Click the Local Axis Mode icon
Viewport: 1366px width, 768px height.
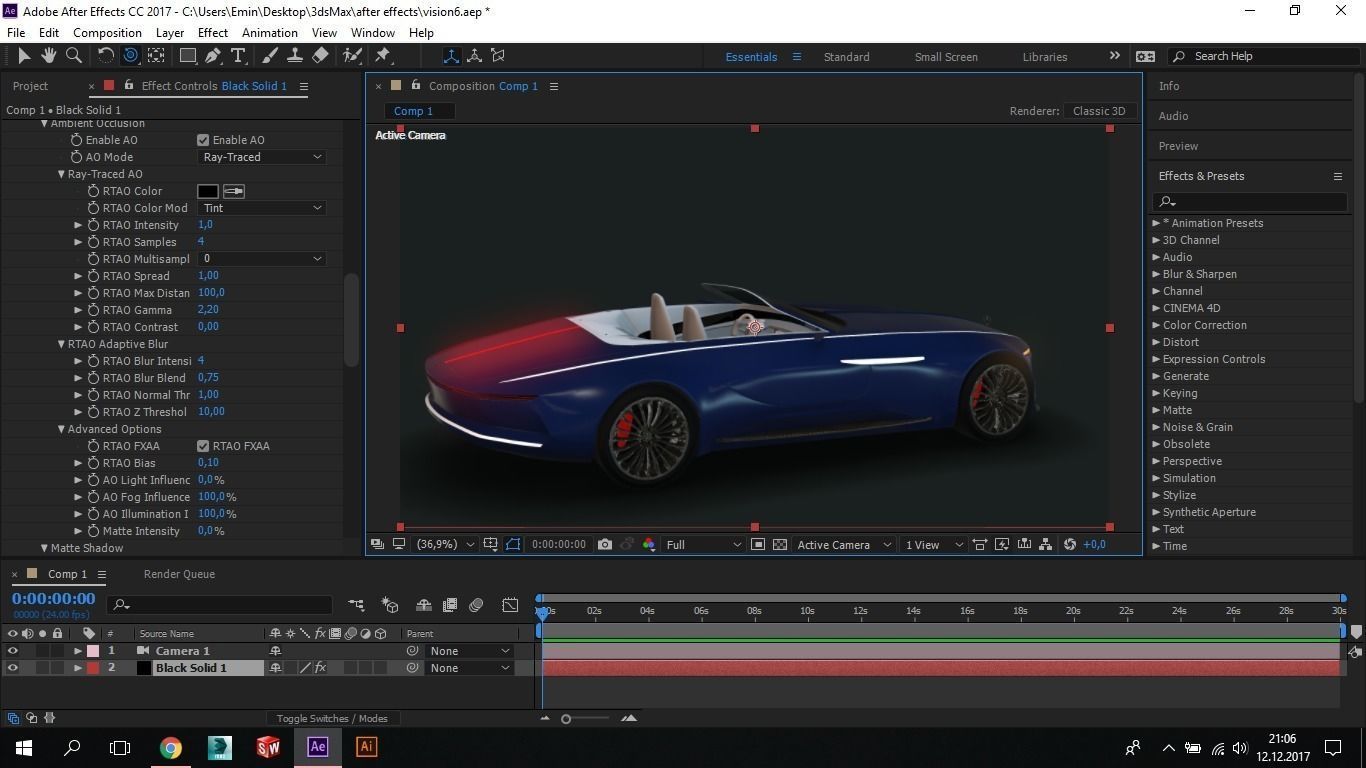(x=451, y=56)
